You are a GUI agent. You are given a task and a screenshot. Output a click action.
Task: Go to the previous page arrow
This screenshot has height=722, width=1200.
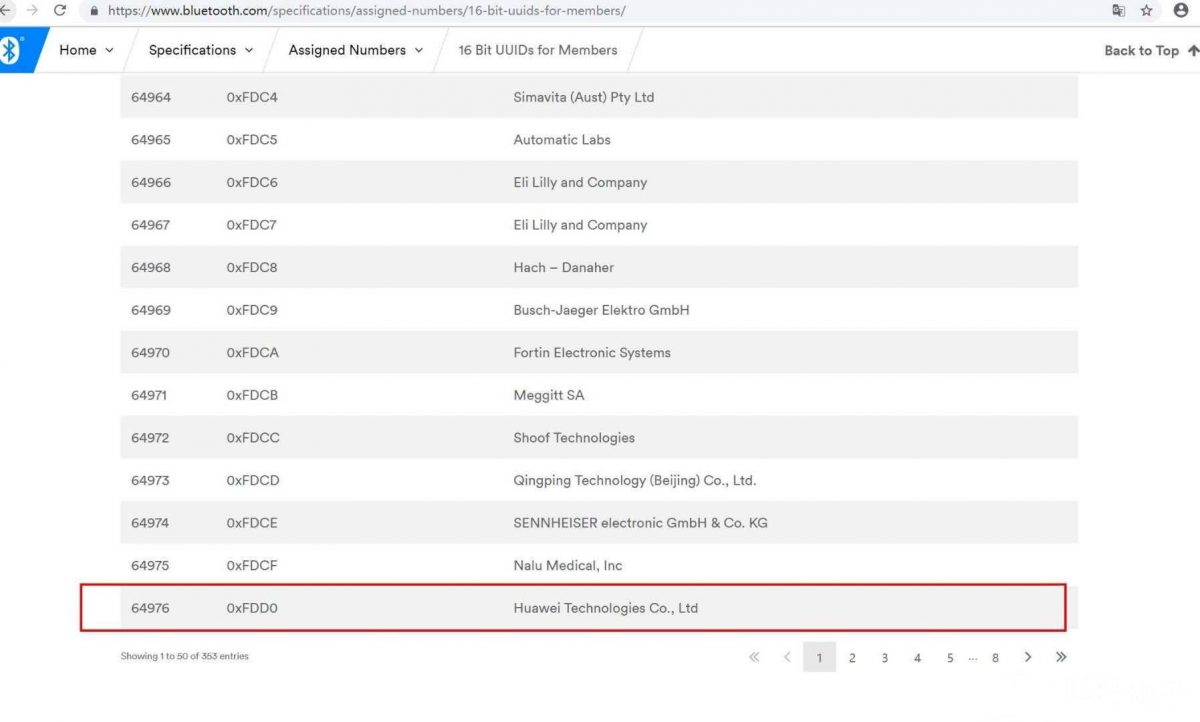pyautogui.click(x=787, y=657)
